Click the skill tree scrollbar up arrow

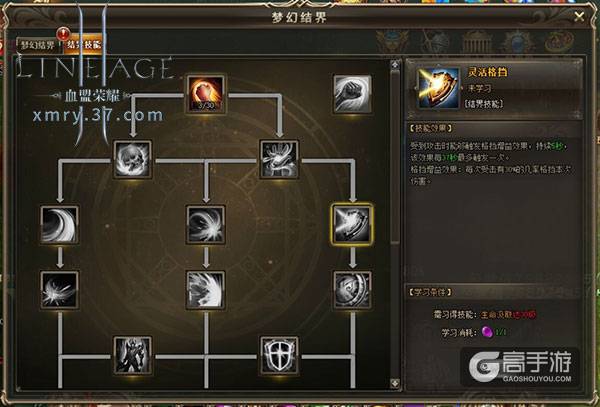(395, 65)
